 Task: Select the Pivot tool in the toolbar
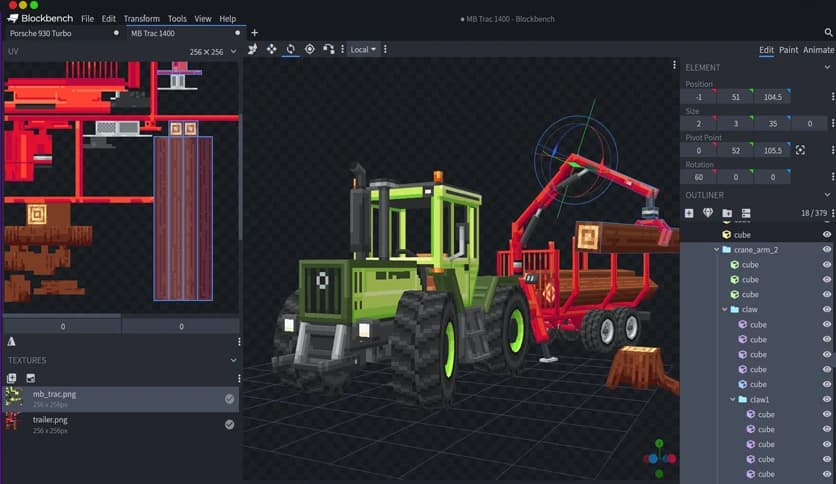point(309,49)
